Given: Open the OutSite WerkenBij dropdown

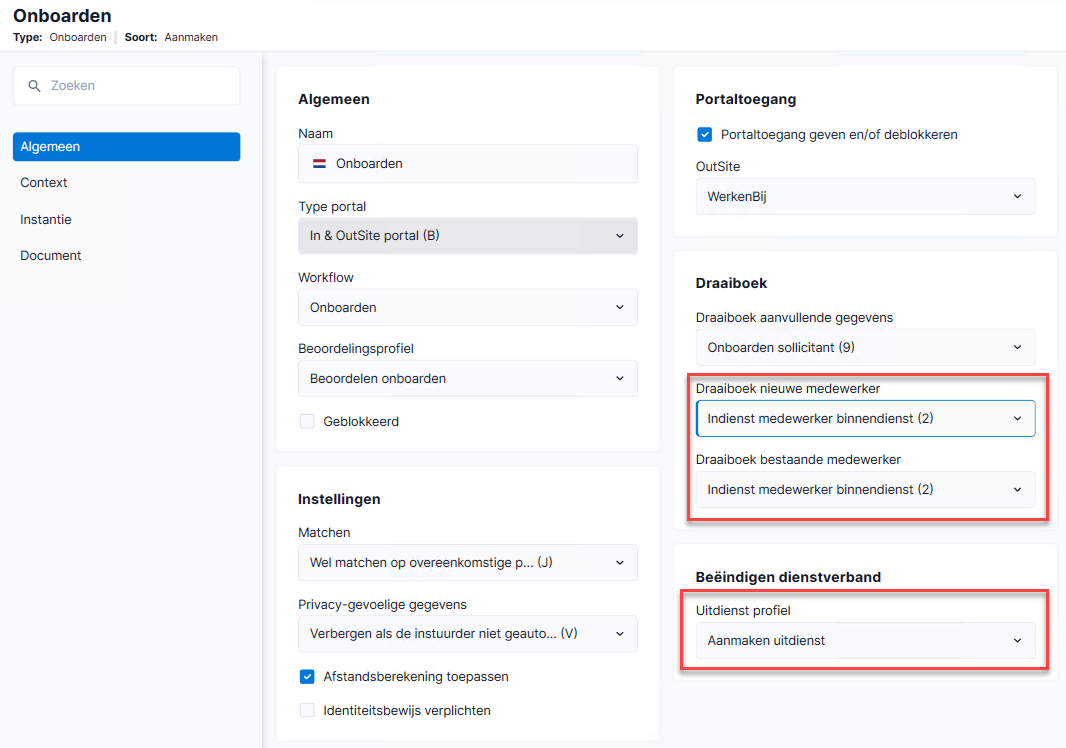Looking at the screenshot, I should tap(865, 197).
